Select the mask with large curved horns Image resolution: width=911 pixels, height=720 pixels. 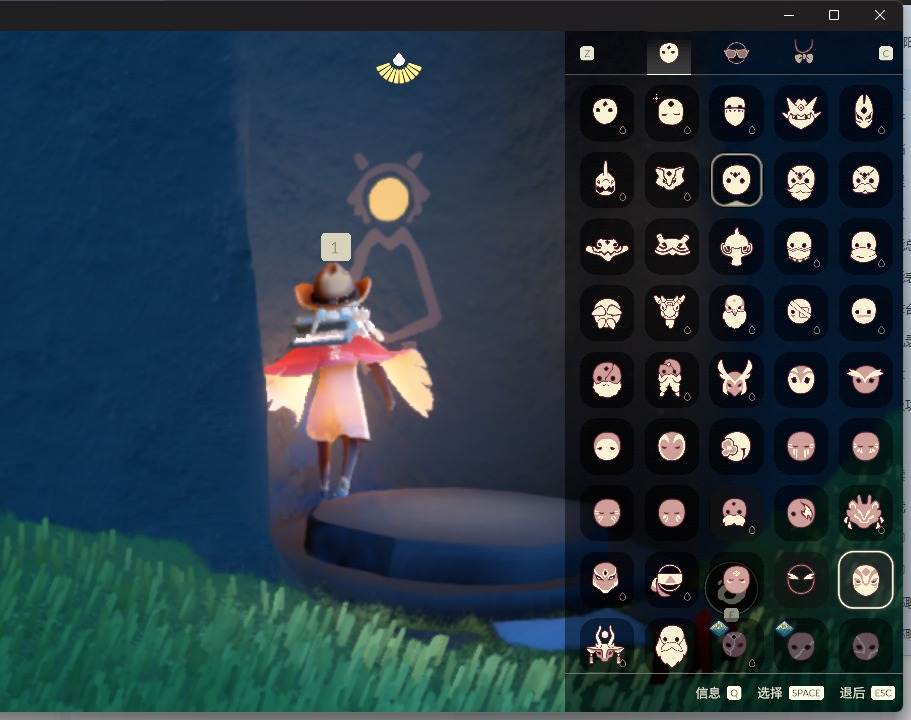coord(736,380)
